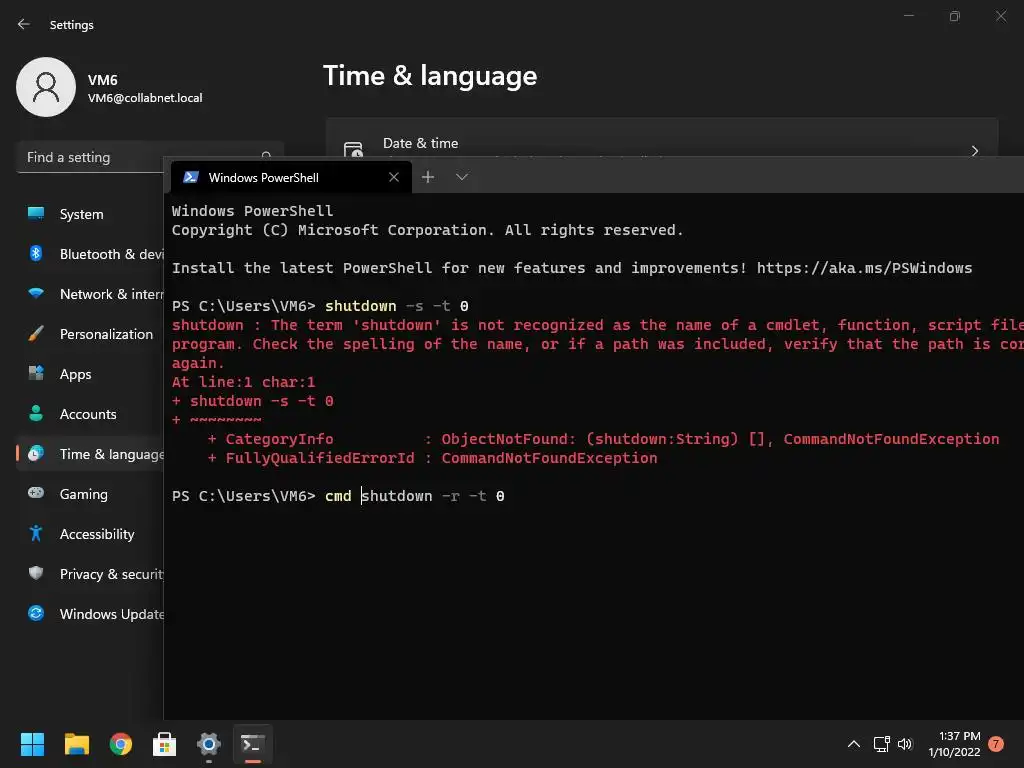
Task: Open Microsoft Store from the taskbar
Action: pos(165,744)
